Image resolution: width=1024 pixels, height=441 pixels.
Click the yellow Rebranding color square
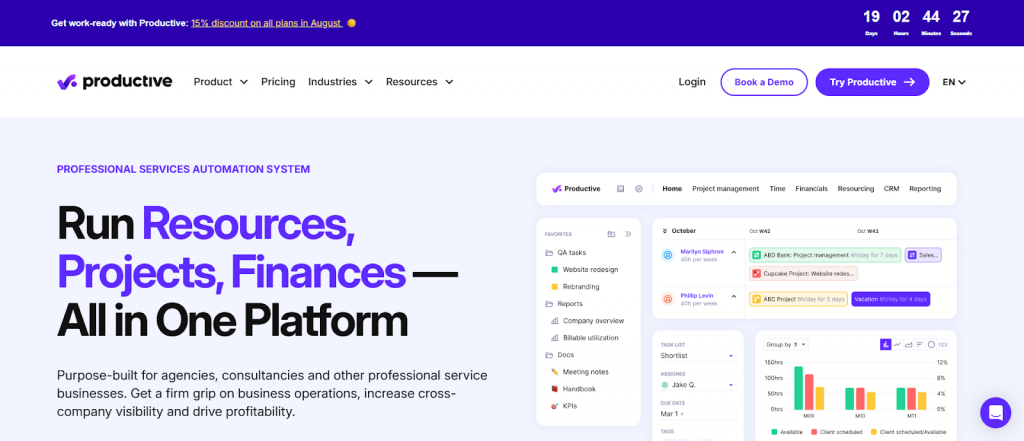tap(554, 287)
